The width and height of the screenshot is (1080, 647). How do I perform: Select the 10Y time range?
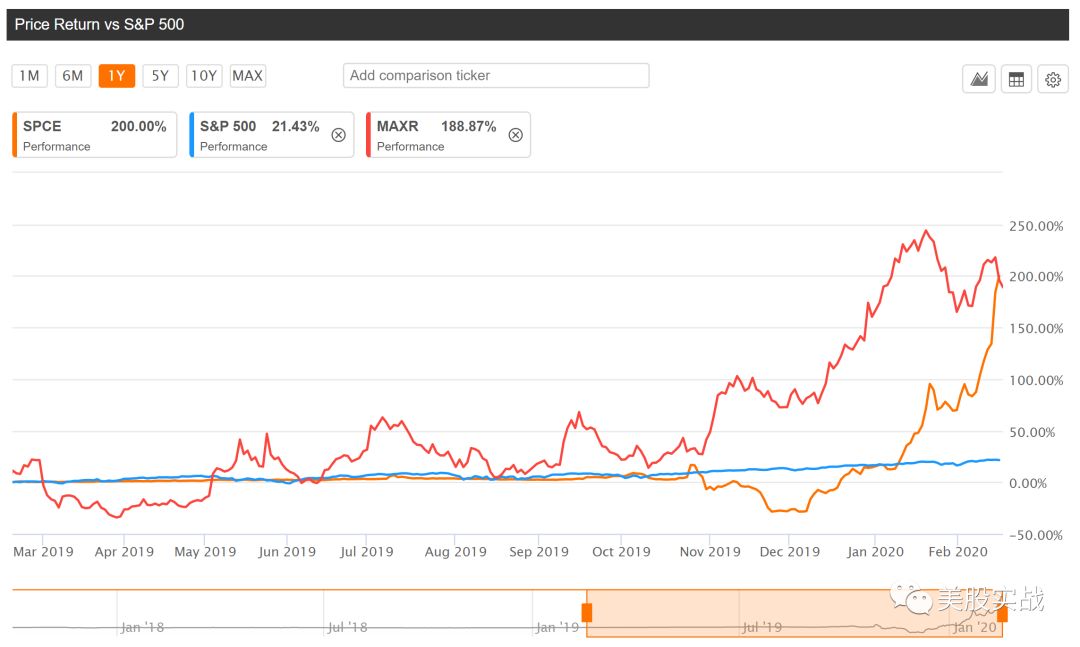pos(204,76)
